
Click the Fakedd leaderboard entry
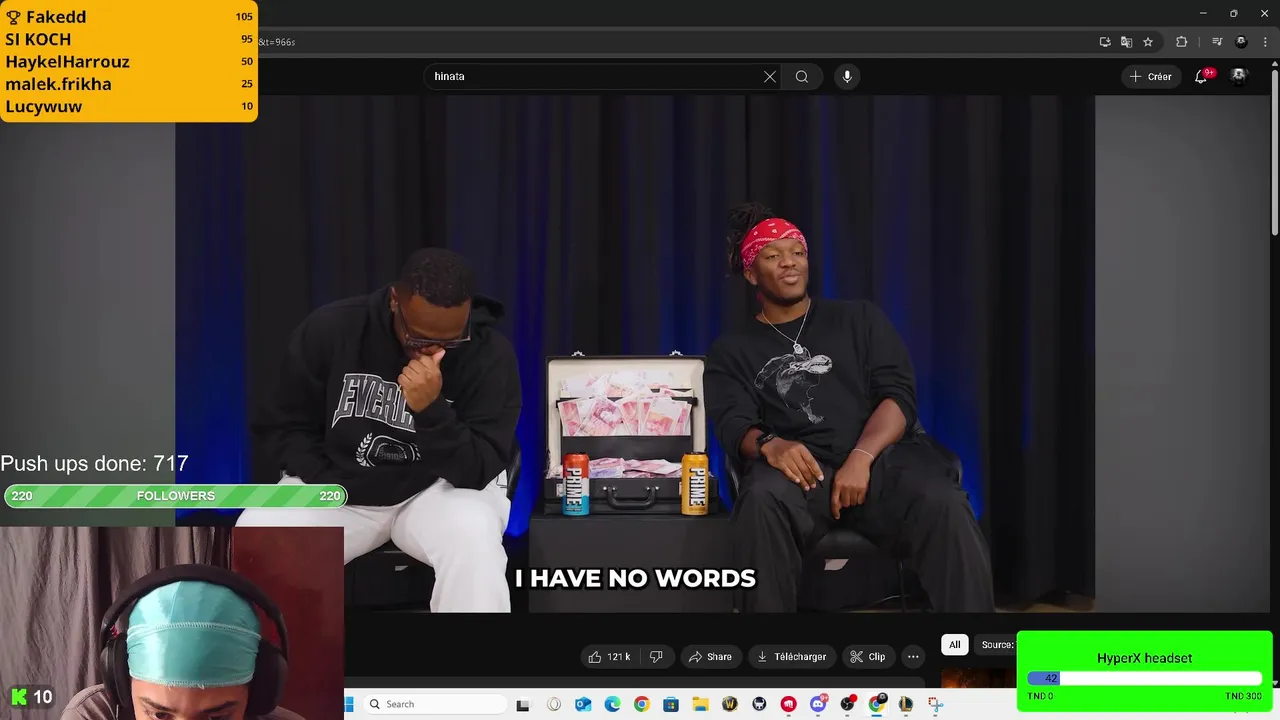129,17
